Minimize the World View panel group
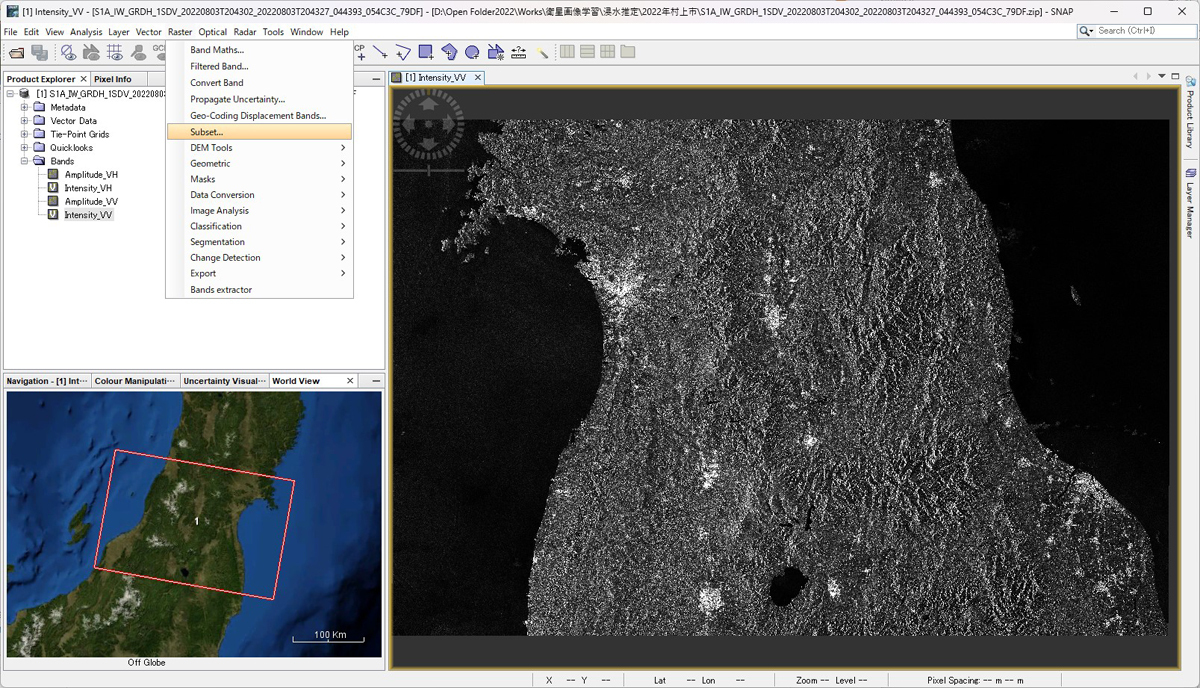The image size is (1200, 688). (x=376, y=381)
